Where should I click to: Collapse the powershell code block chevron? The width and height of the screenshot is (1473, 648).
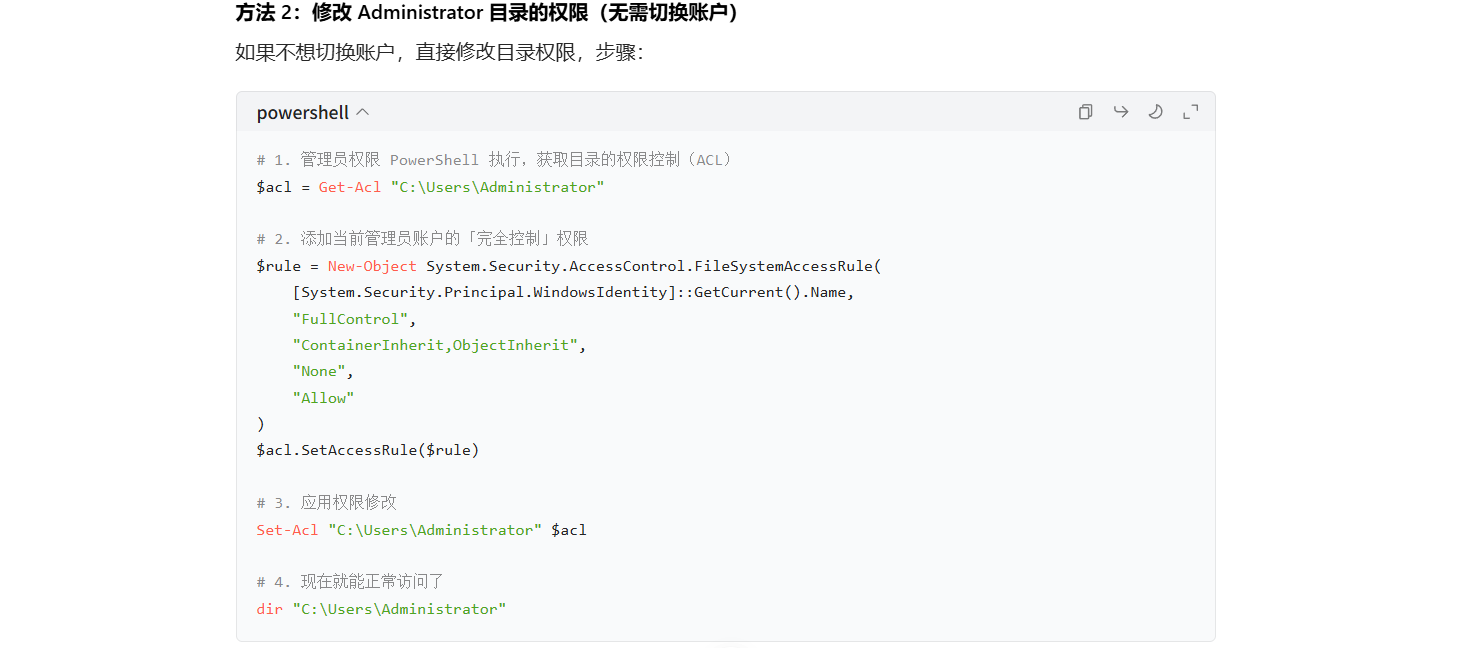coord(363,112)
